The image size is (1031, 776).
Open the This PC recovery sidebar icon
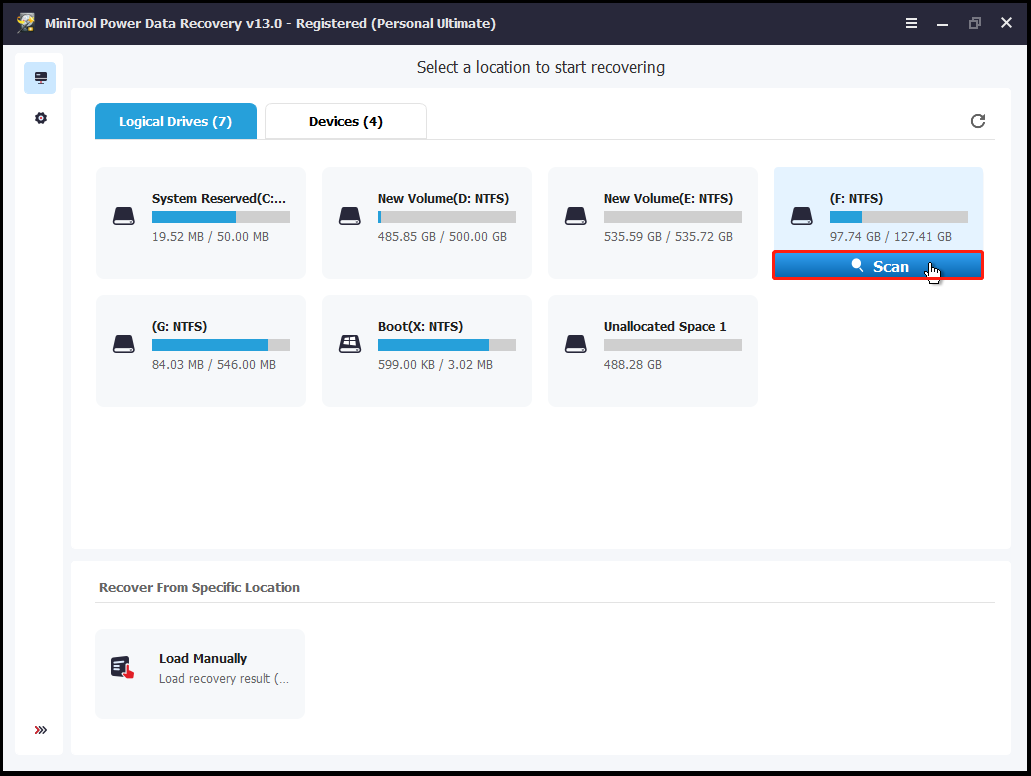click(x=40, y=78)
